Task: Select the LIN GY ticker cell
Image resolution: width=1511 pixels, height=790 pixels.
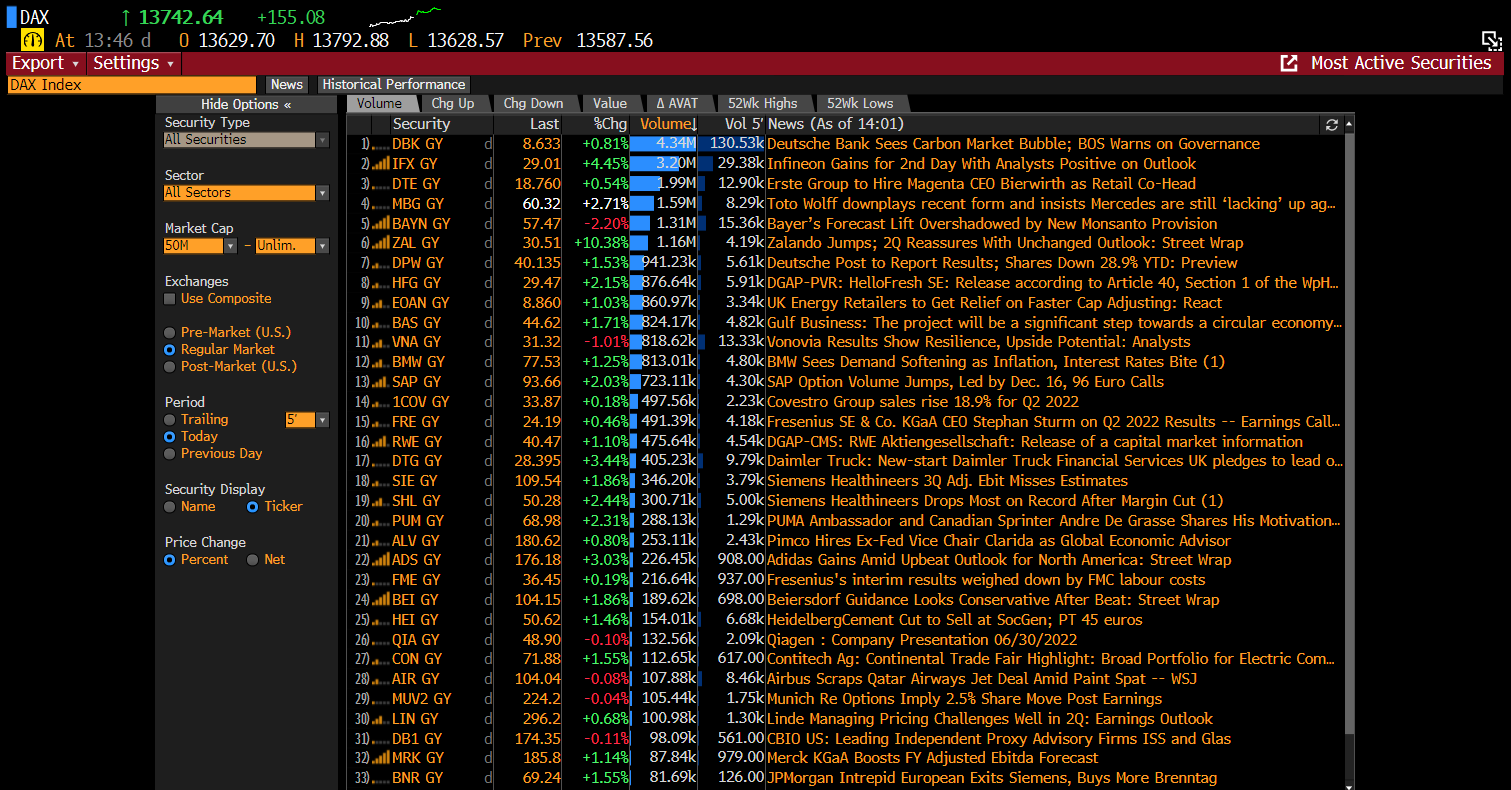Action: (x=415, y=719)
